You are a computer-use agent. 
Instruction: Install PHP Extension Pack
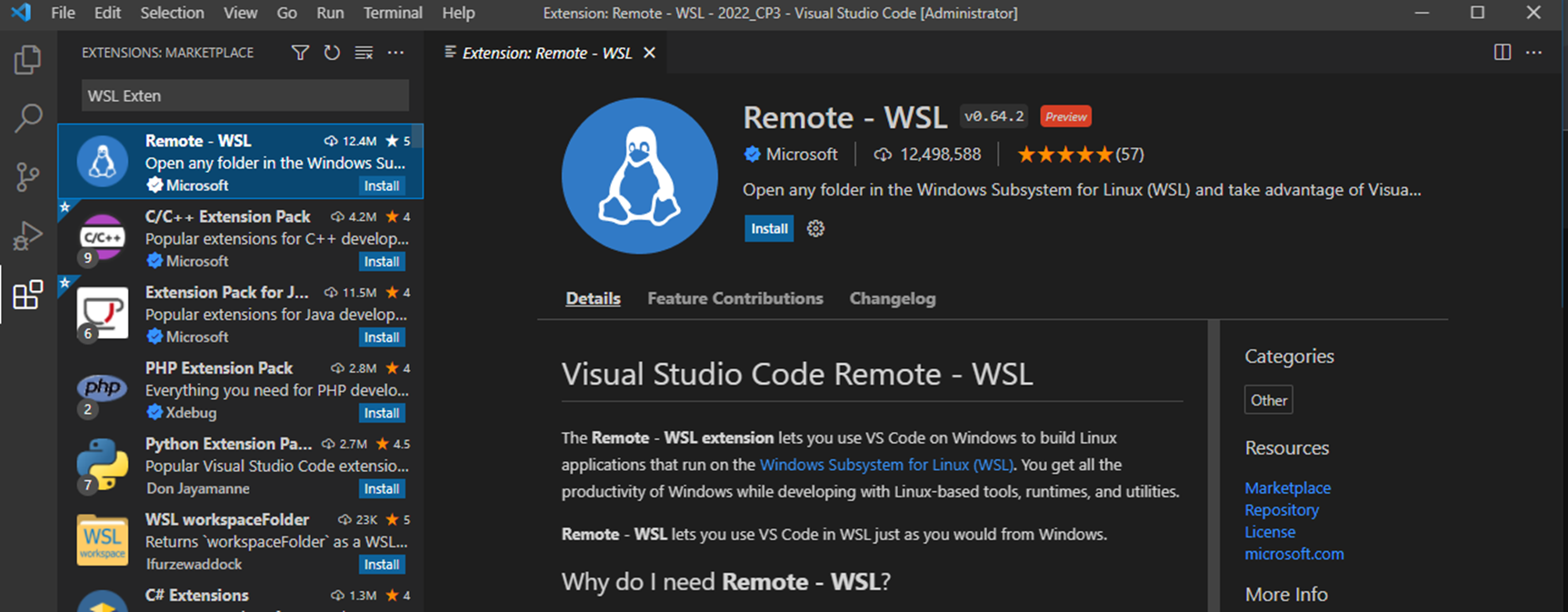click(381, 413)
